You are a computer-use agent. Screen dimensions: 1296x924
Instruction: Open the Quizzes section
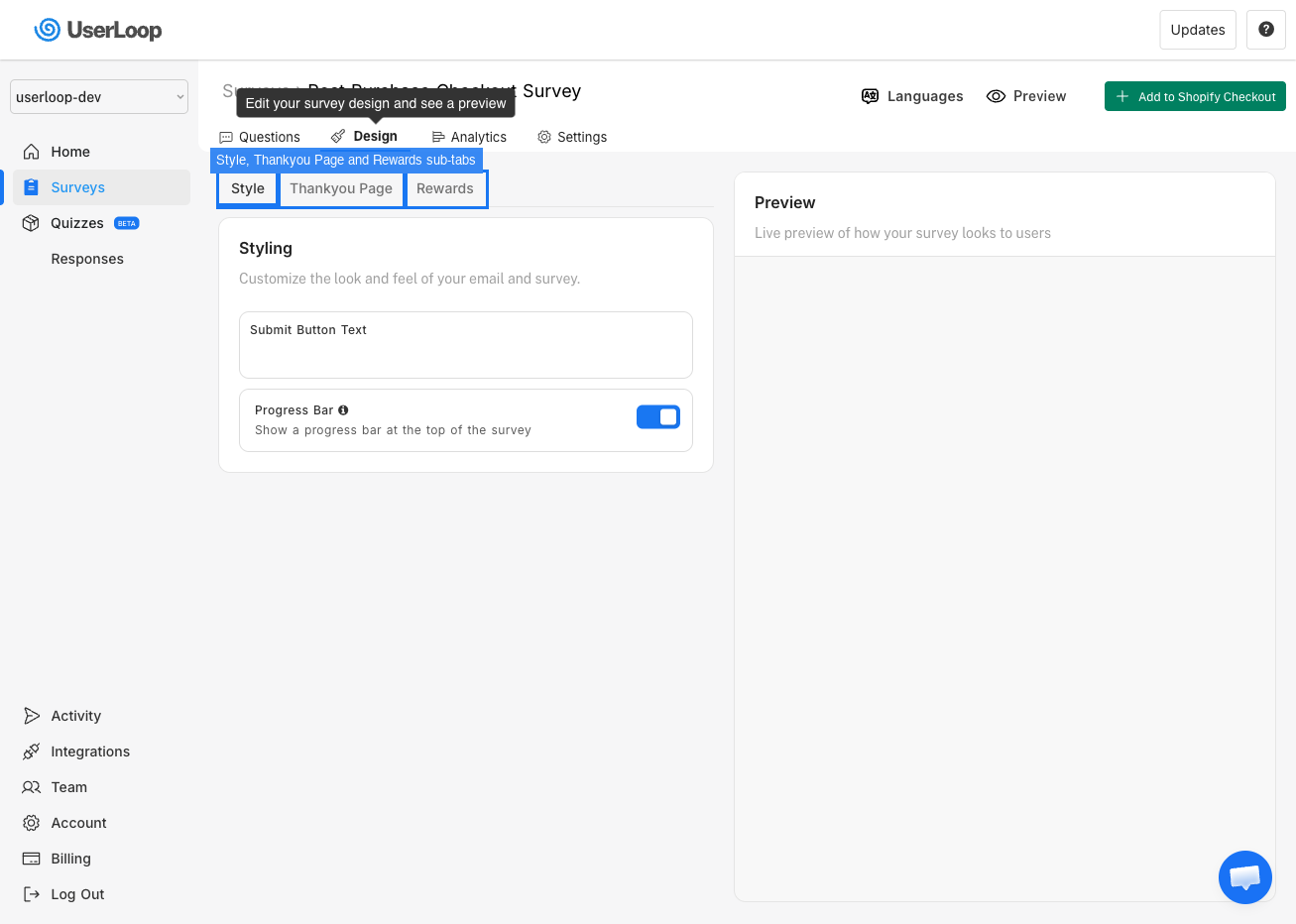coord(79,222)
